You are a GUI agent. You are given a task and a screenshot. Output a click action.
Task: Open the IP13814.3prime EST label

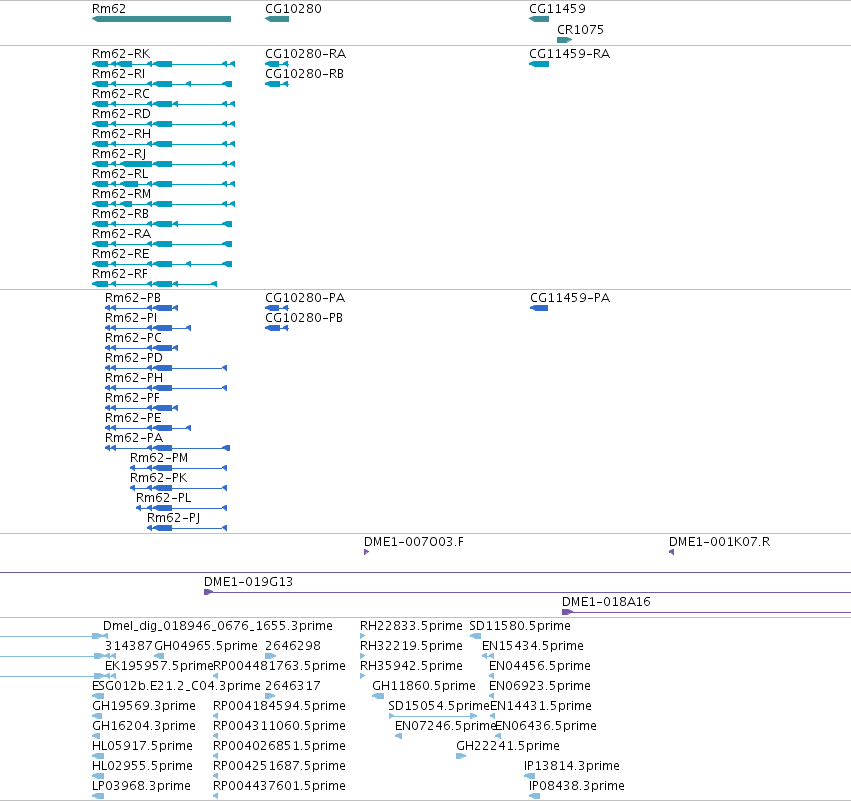[571, 766]
